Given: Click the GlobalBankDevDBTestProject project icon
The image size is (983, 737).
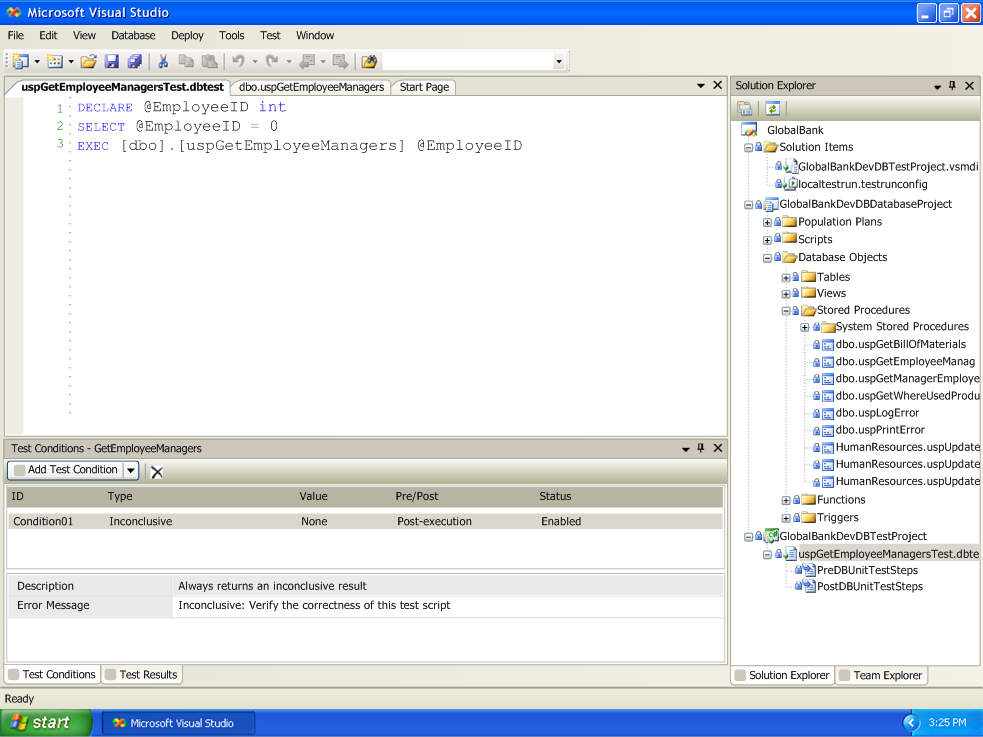Looking at the screenshot, I should [771, 536].
